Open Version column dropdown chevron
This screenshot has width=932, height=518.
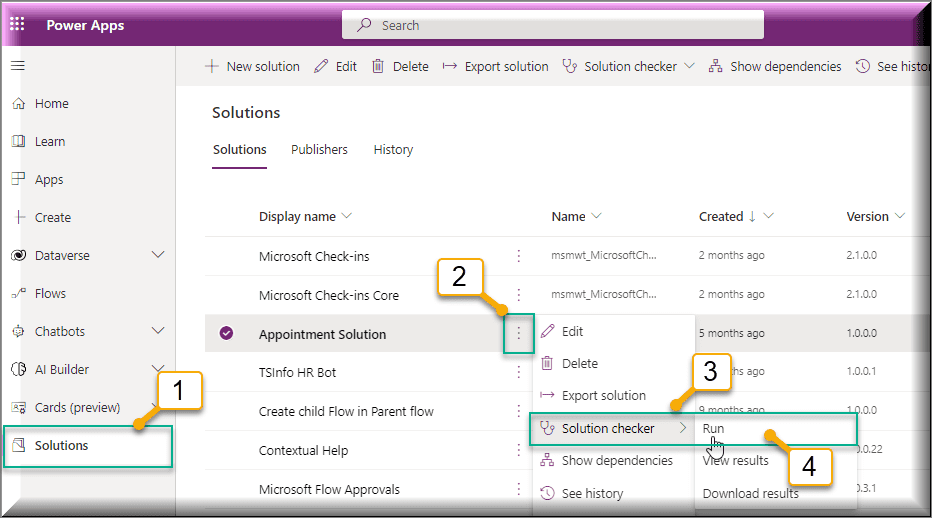coord(899,216)
